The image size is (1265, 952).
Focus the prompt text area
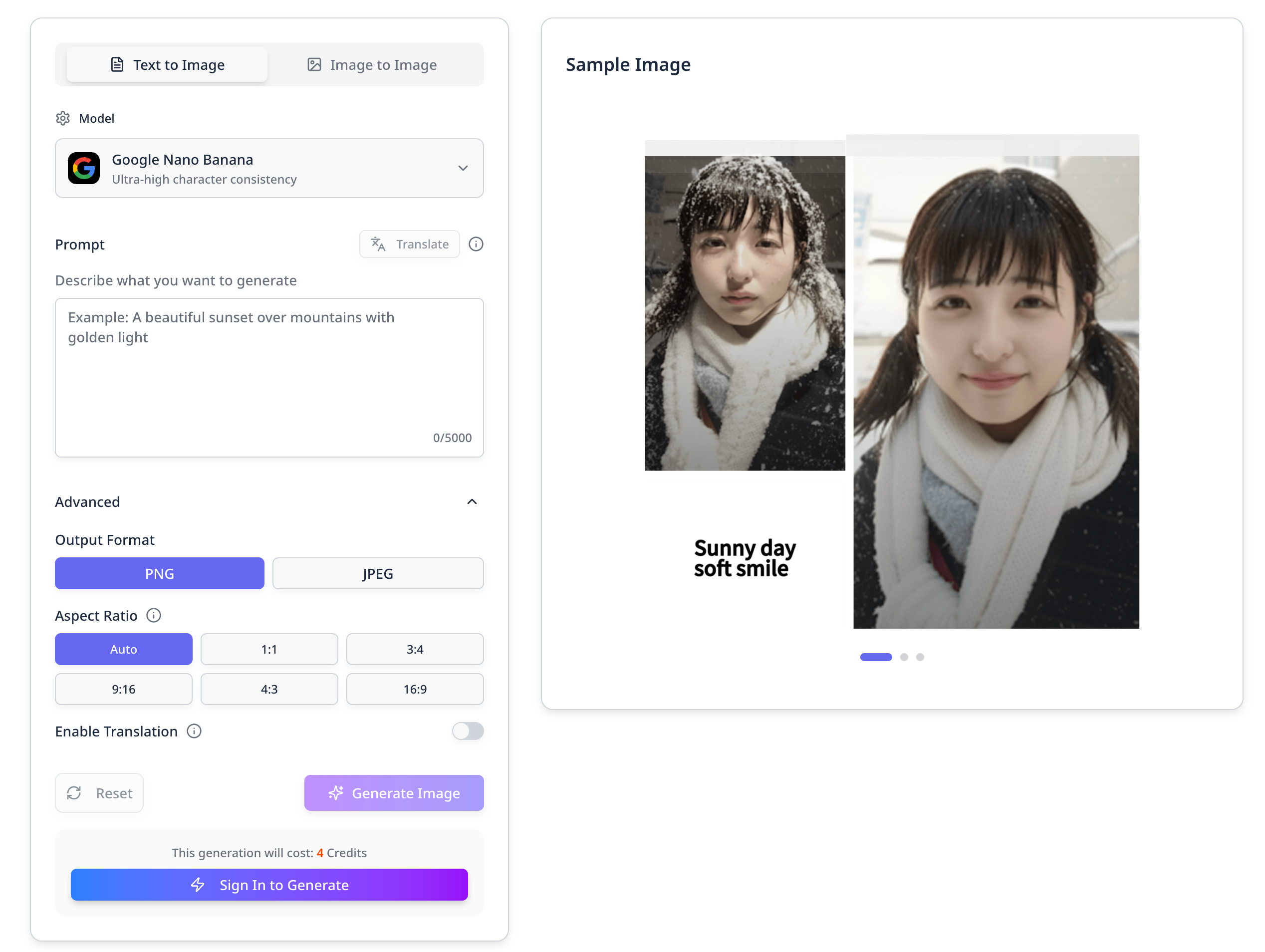click(269, 377)
